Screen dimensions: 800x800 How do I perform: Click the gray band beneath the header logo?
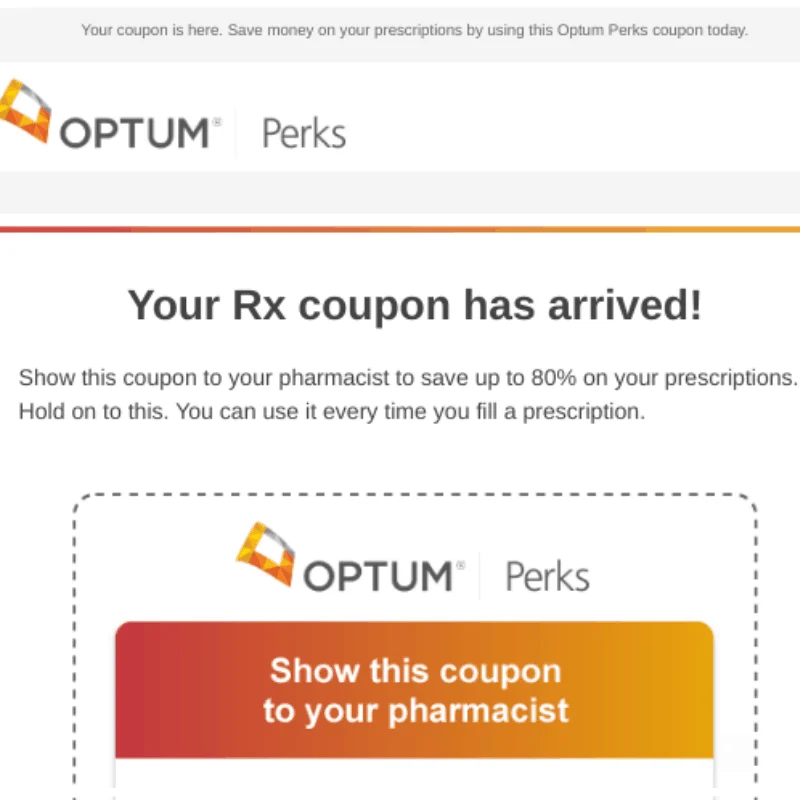coord(400,191)
